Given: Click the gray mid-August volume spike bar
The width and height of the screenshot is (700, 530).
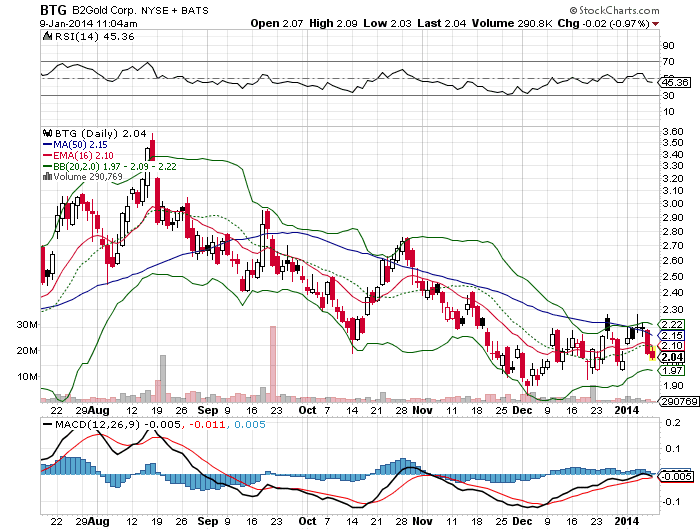Looking at the screenshot, I should coord(163,377).
